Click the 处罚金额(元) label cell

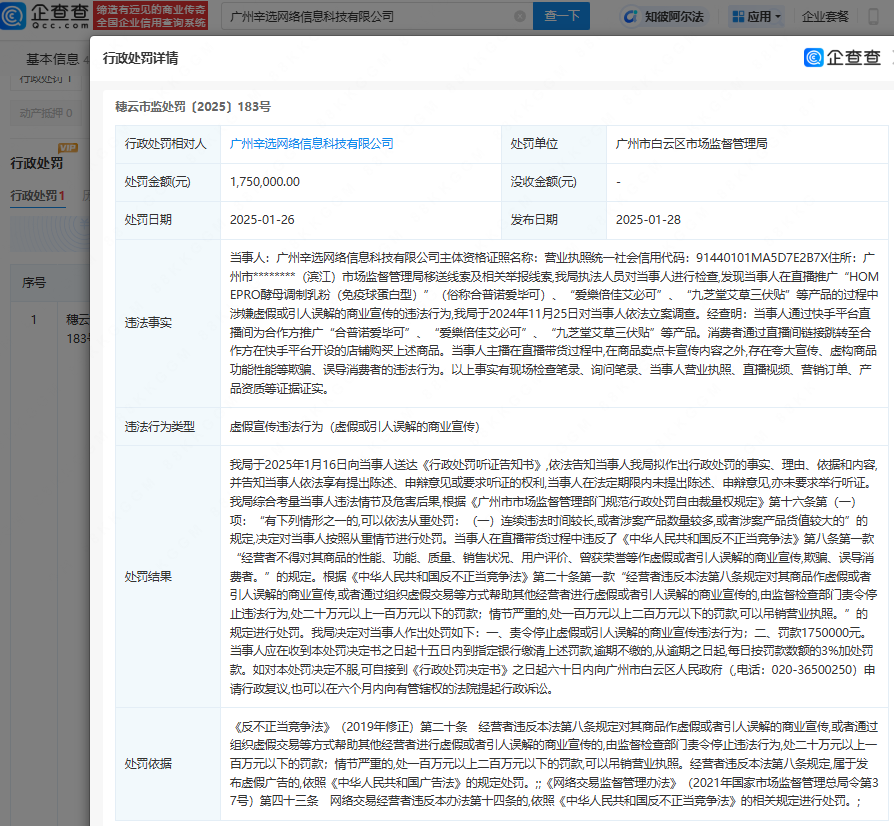(x=168, y=182)
